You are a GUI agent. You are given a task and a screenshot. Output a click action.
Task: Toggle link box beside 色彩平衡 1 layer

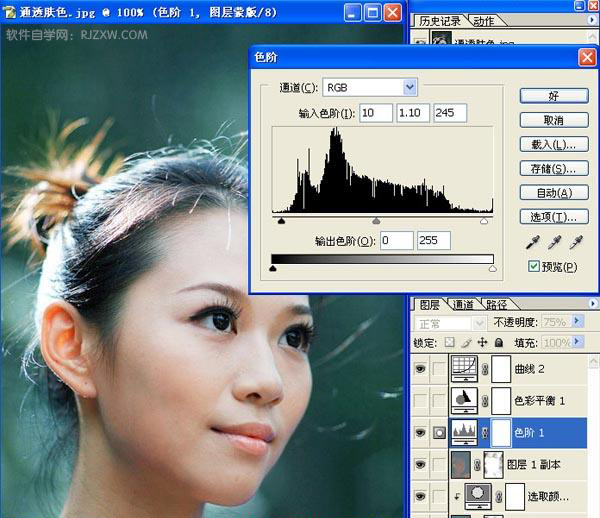tap(439, 401)
